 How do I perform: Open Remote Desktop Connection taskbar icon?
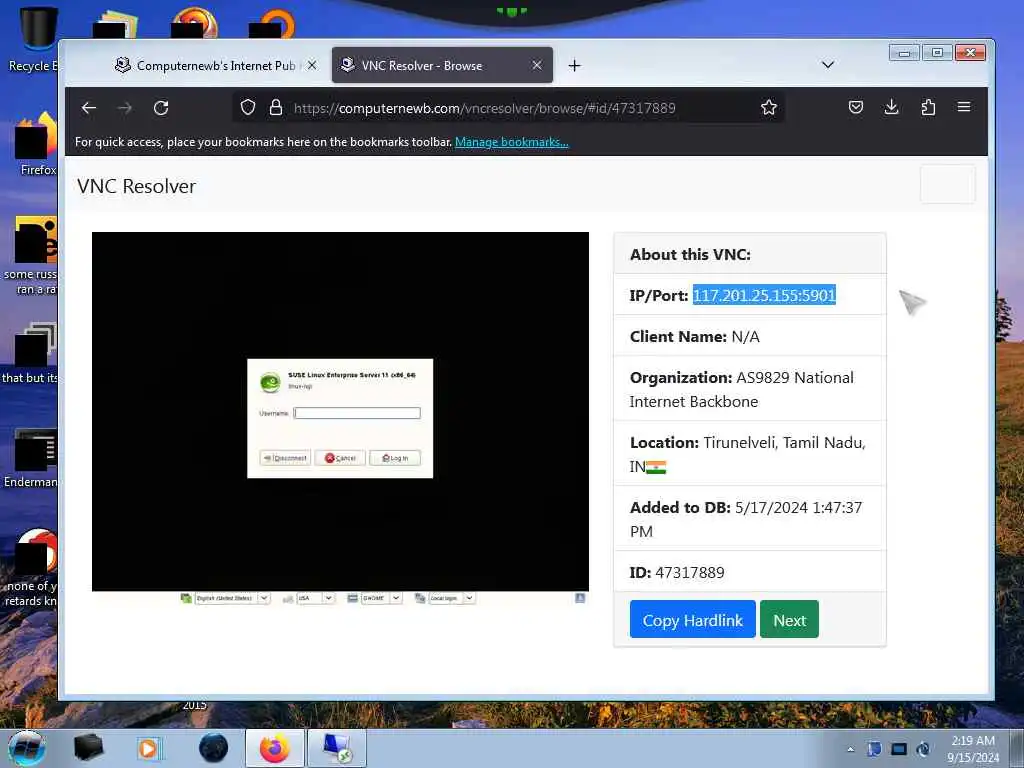coord(337,748)
